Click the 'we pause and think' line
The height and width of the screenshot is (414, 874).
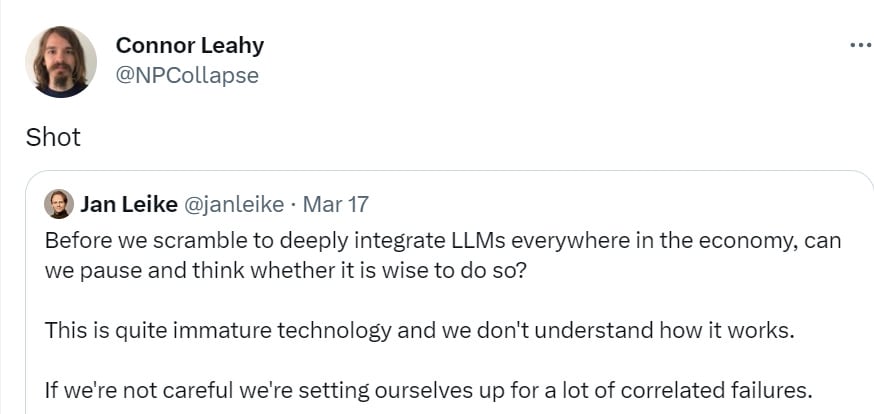[x=285, y=271]
